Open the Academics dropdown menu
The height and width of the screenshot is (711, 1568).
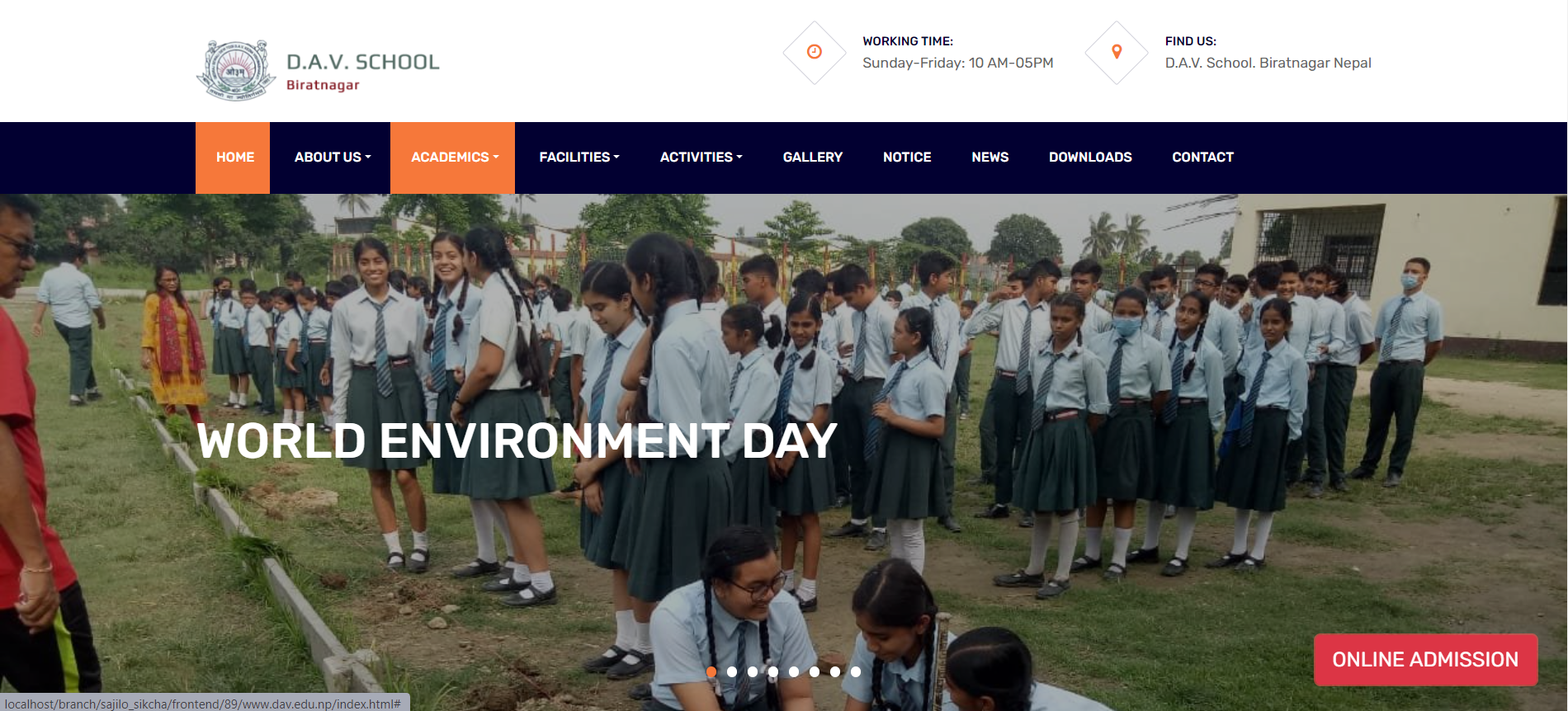tap(454, 158)
